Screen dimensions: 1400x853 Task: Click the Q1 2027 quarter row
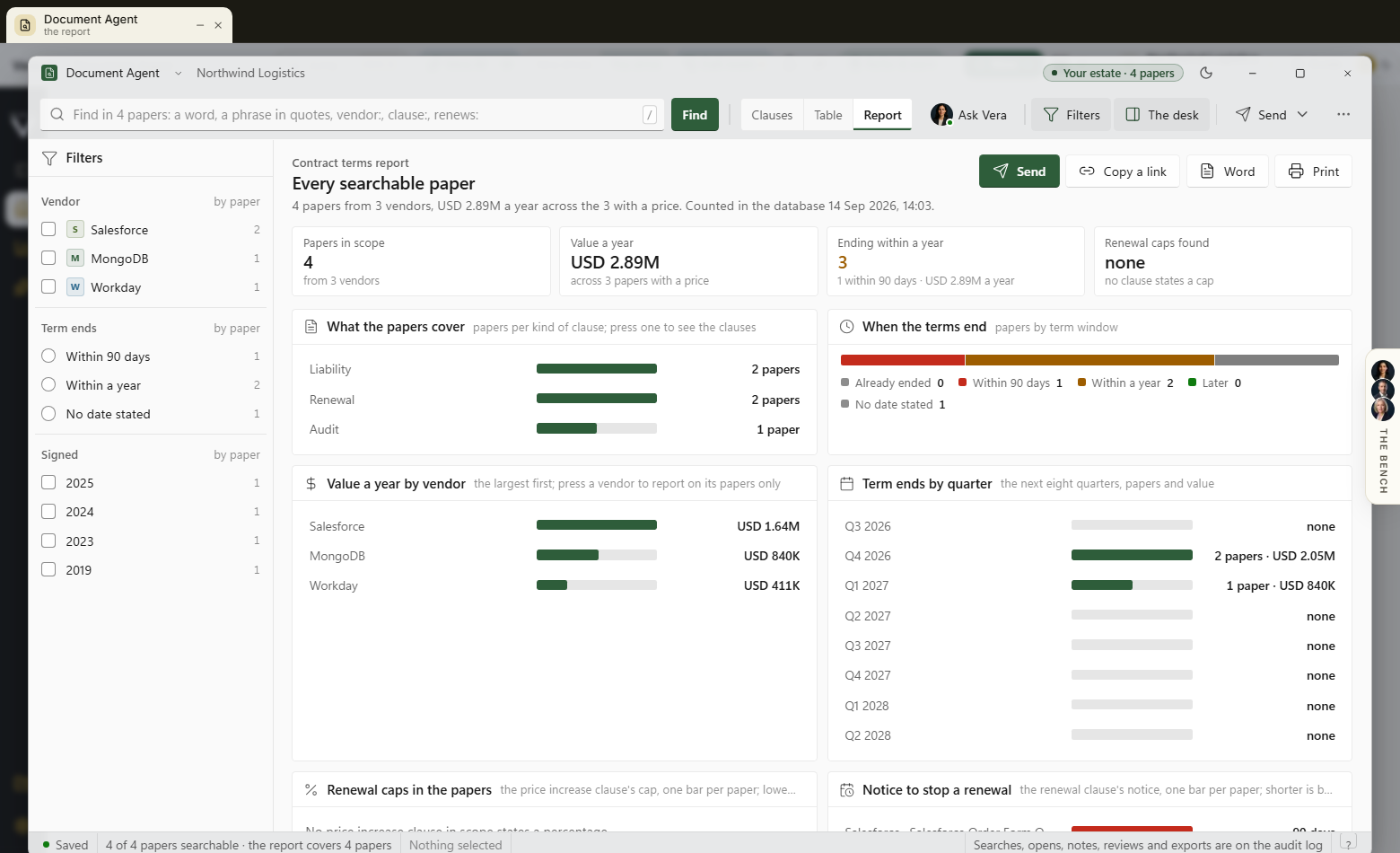coord(1089,585)
